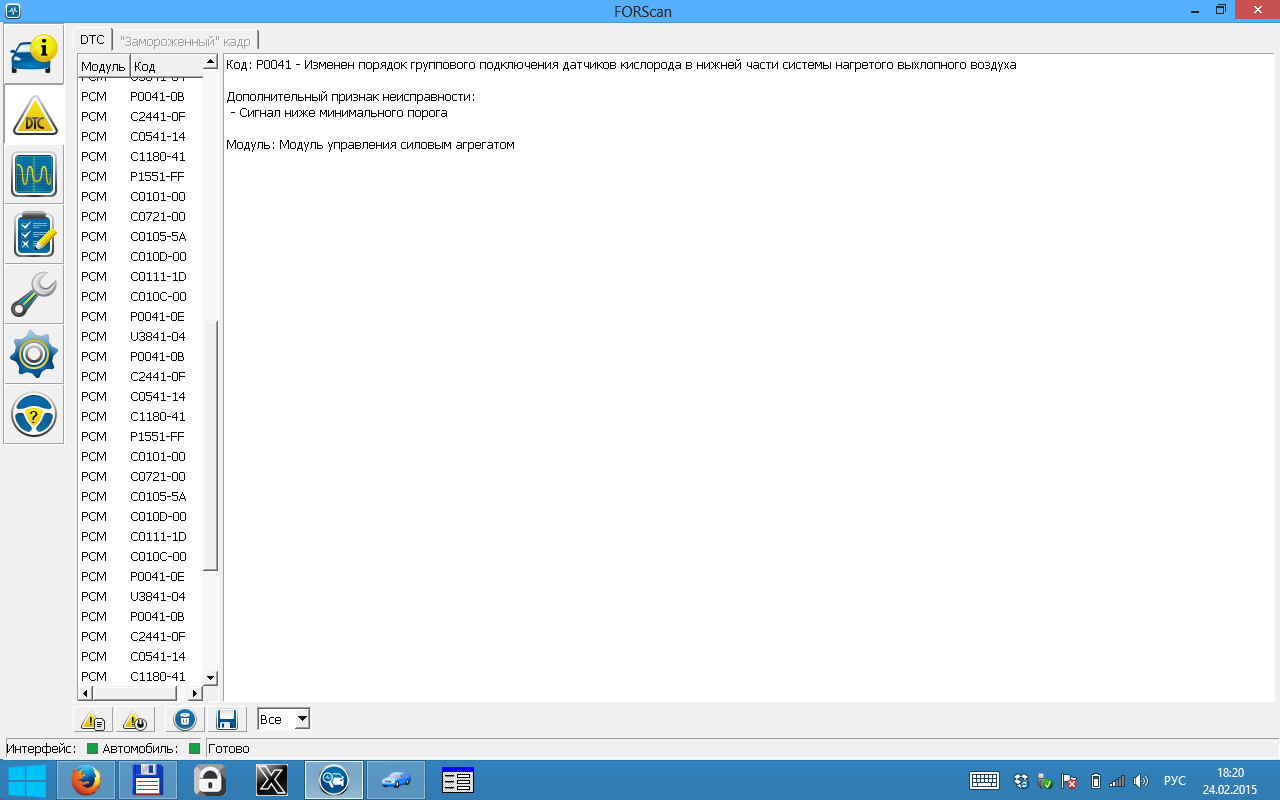
Task: Switch to the "Замороженный" кадр tab
Action: click(x=186, y=41)
